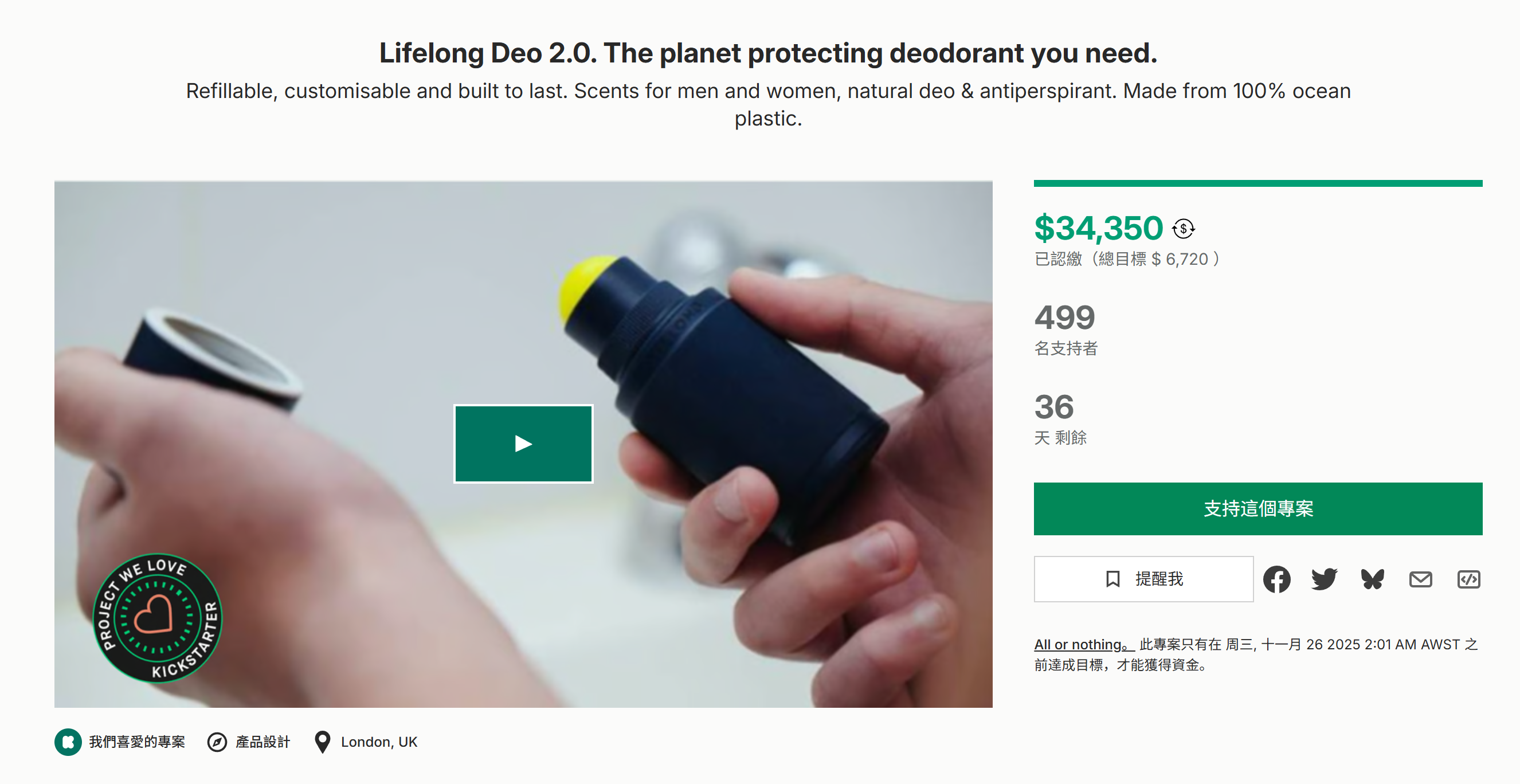
Task: Open the 我們喜愛的專案 link
Action: tap(137, 742)
